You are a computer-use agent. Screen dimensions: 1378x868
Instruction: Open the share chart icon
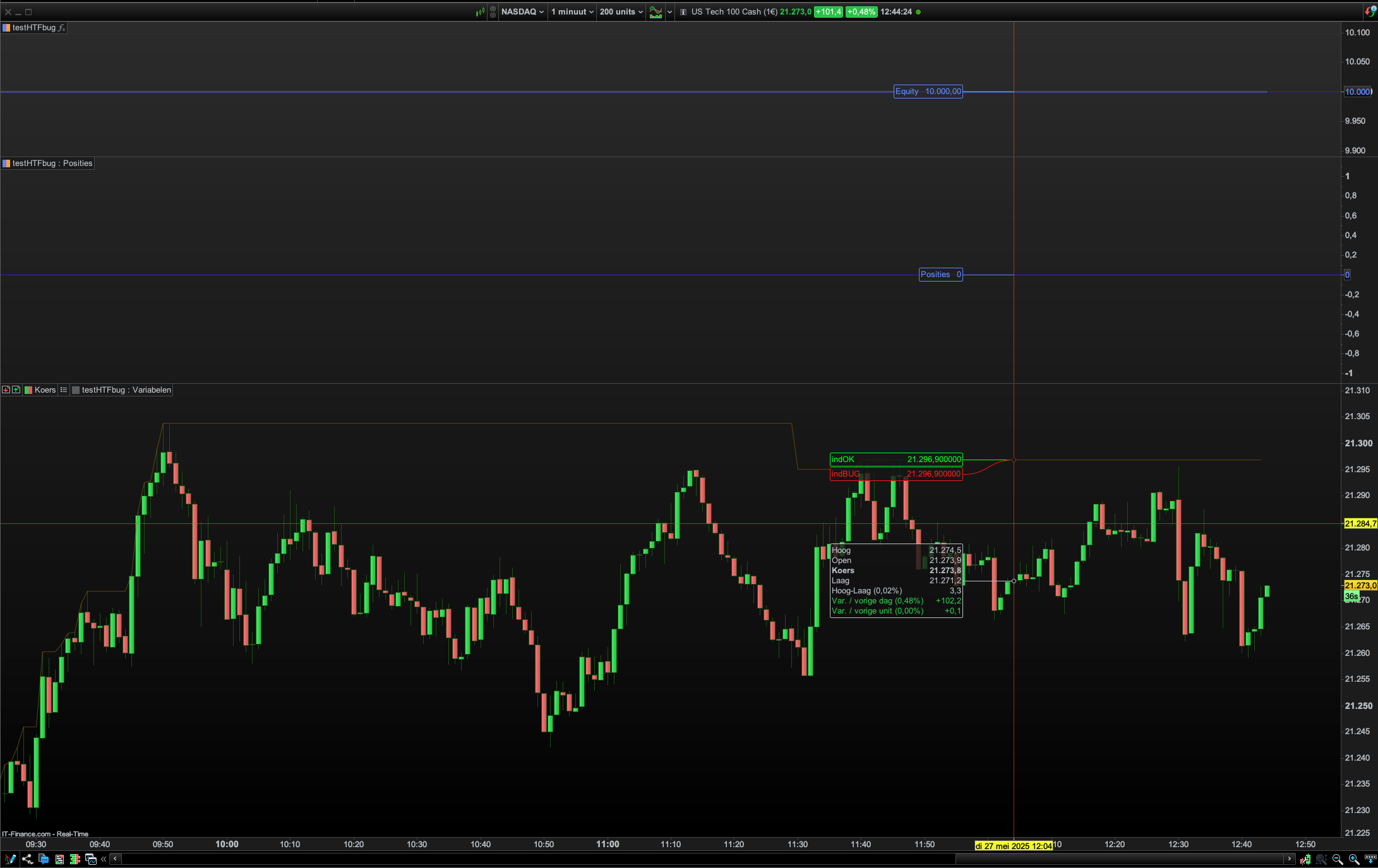27,859
